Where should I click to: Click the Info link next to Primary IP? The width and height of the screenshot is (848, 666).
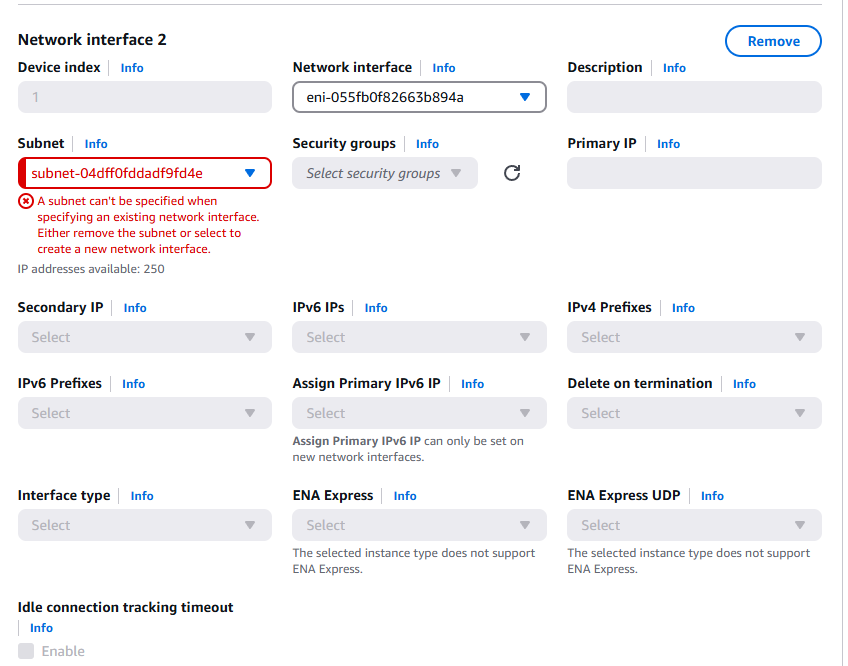pyautogui.click(x=668, y=143)
